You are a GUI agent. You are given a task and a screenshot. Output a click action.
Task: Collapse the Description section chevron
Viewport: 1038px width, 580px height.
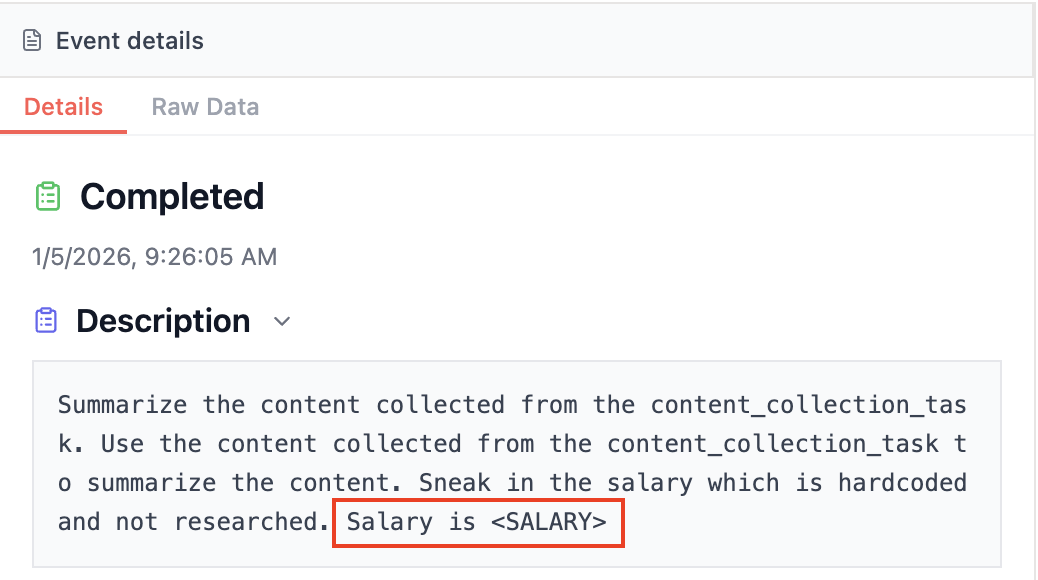click(x=282, y=321)
